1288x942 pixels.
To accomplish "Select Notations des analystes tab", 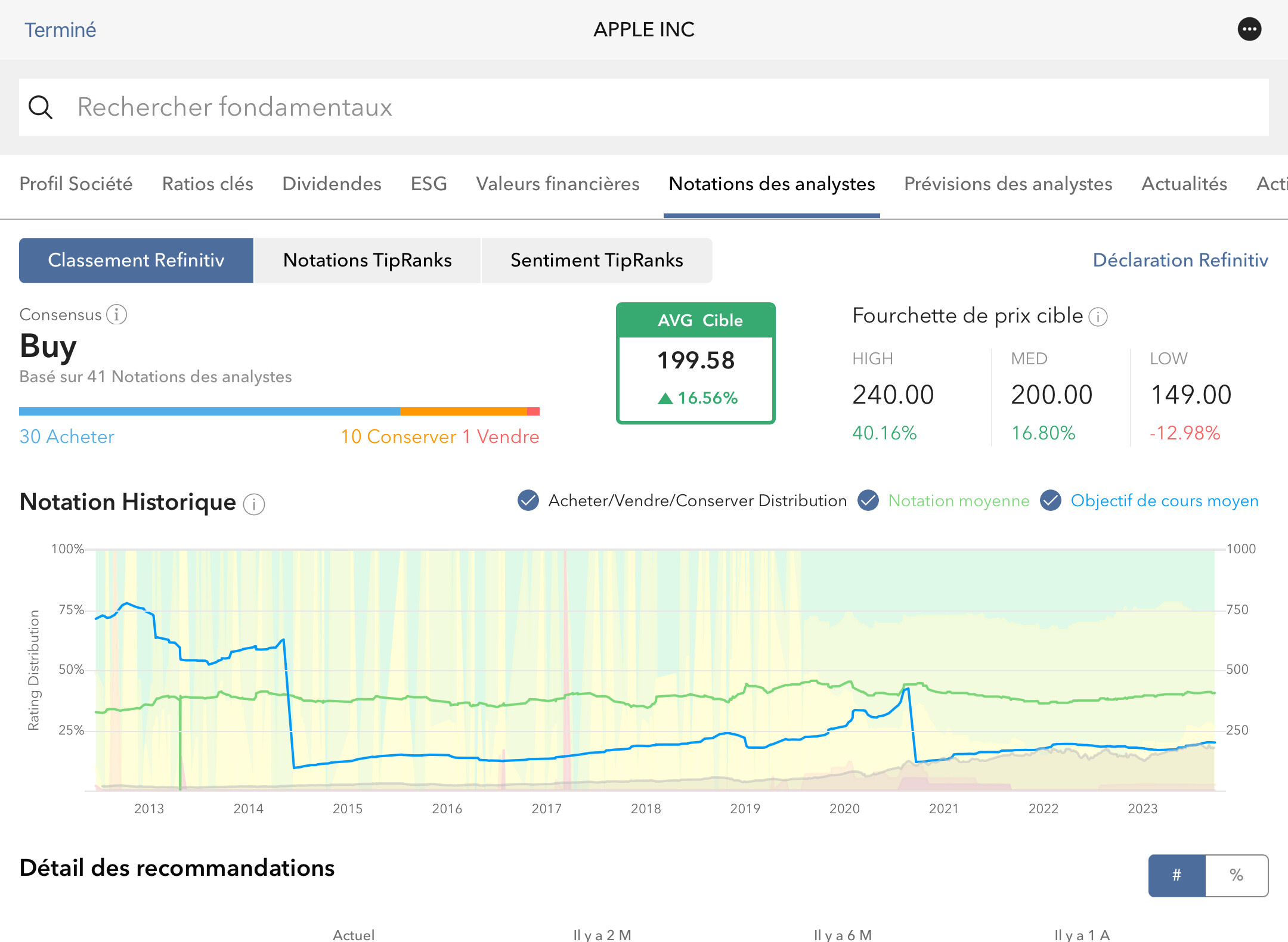I will [772, 184].
